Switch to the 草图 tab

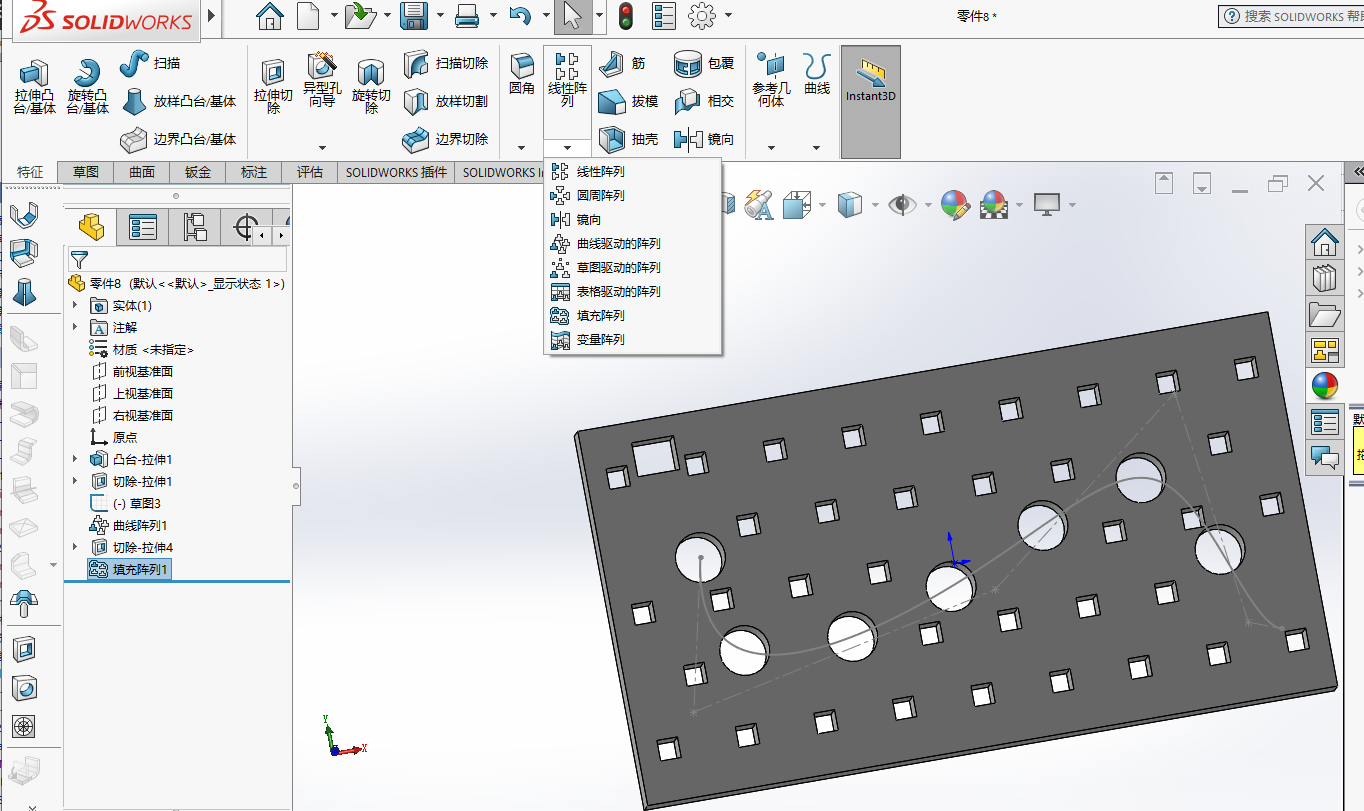click(86, 172)
